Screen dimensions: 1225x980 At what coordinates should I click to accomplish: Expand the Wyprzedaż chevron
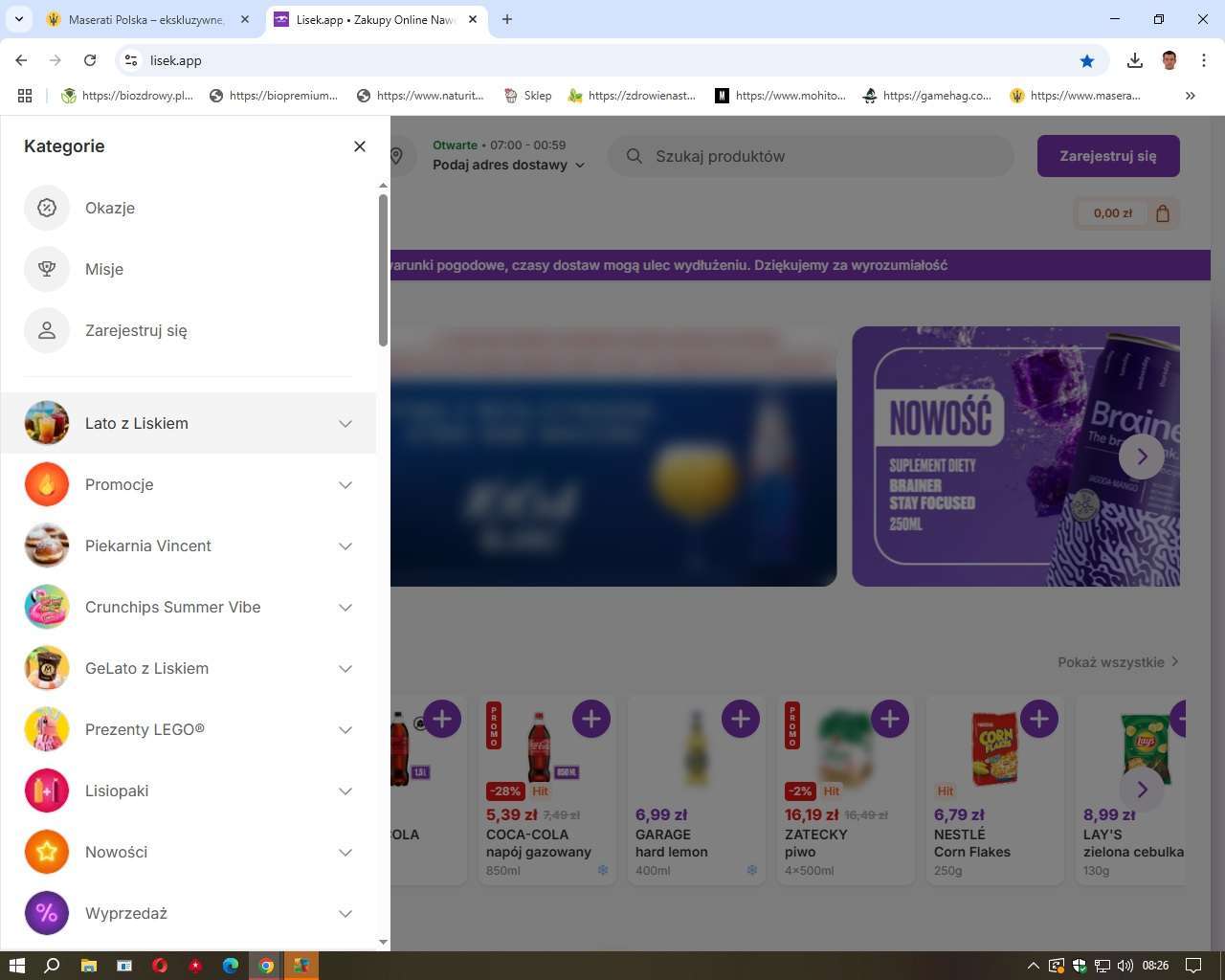345,913
